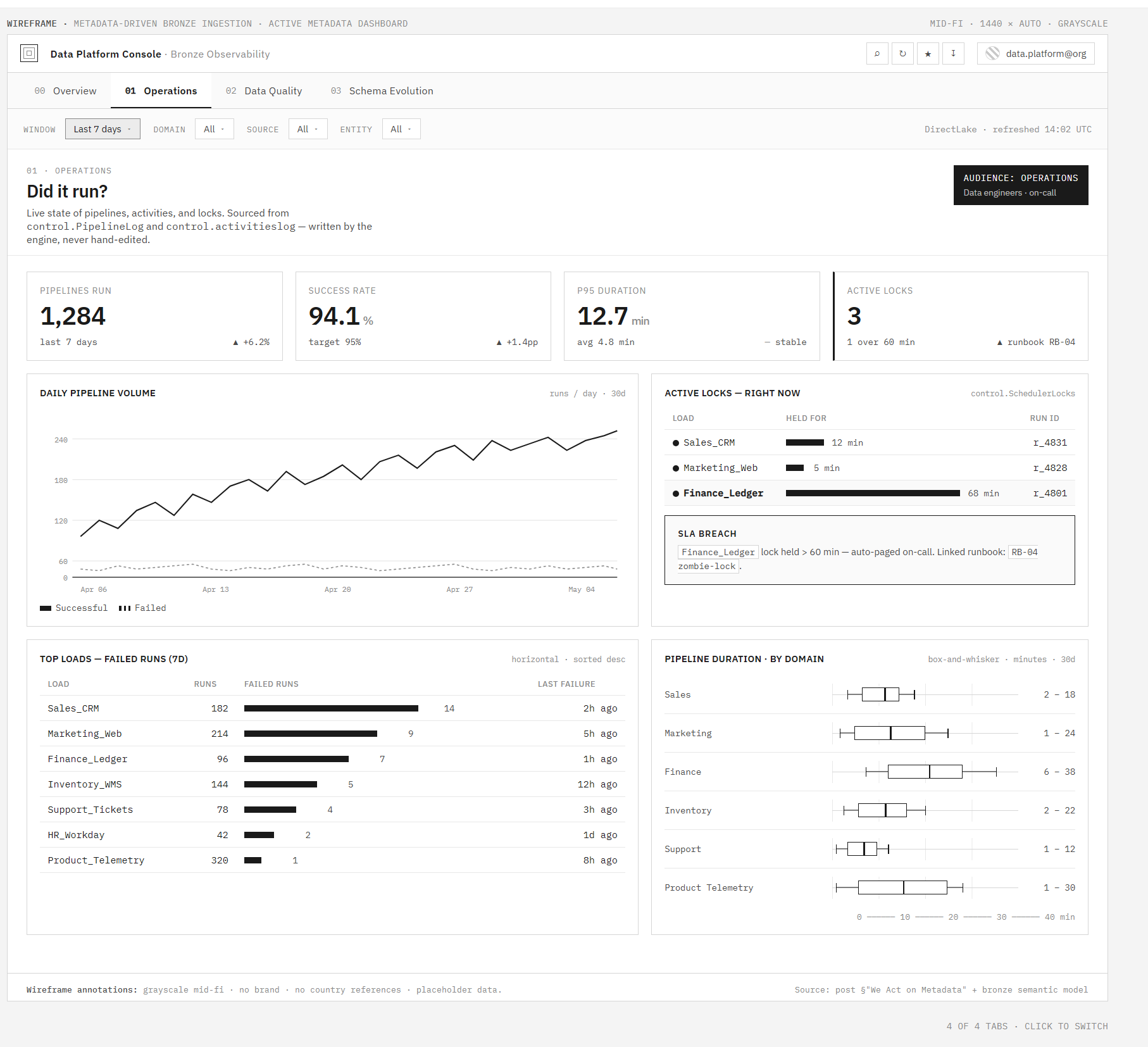Open the search icon in header
Image resolution: width=1148 pixels, height=1047 pixels.
(877, 53)
